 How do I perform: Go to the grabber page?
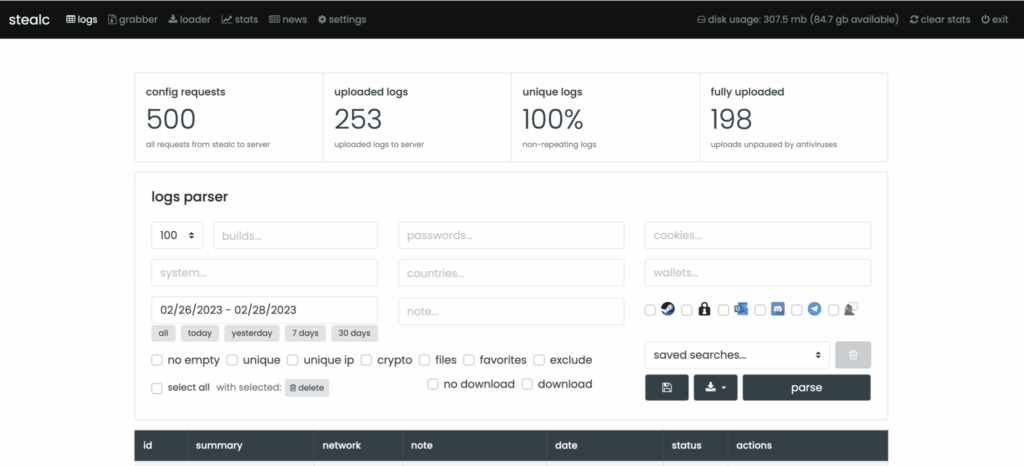point(133,20)
